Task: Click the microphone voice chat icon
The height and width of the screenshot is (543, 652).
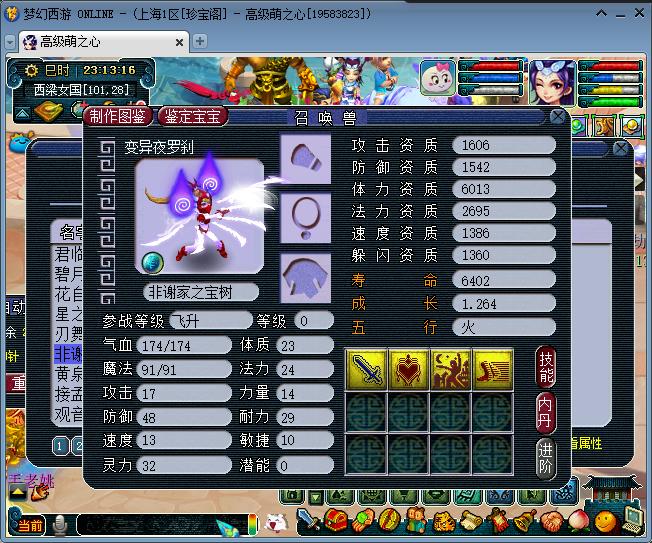Action: pos(60,524)
